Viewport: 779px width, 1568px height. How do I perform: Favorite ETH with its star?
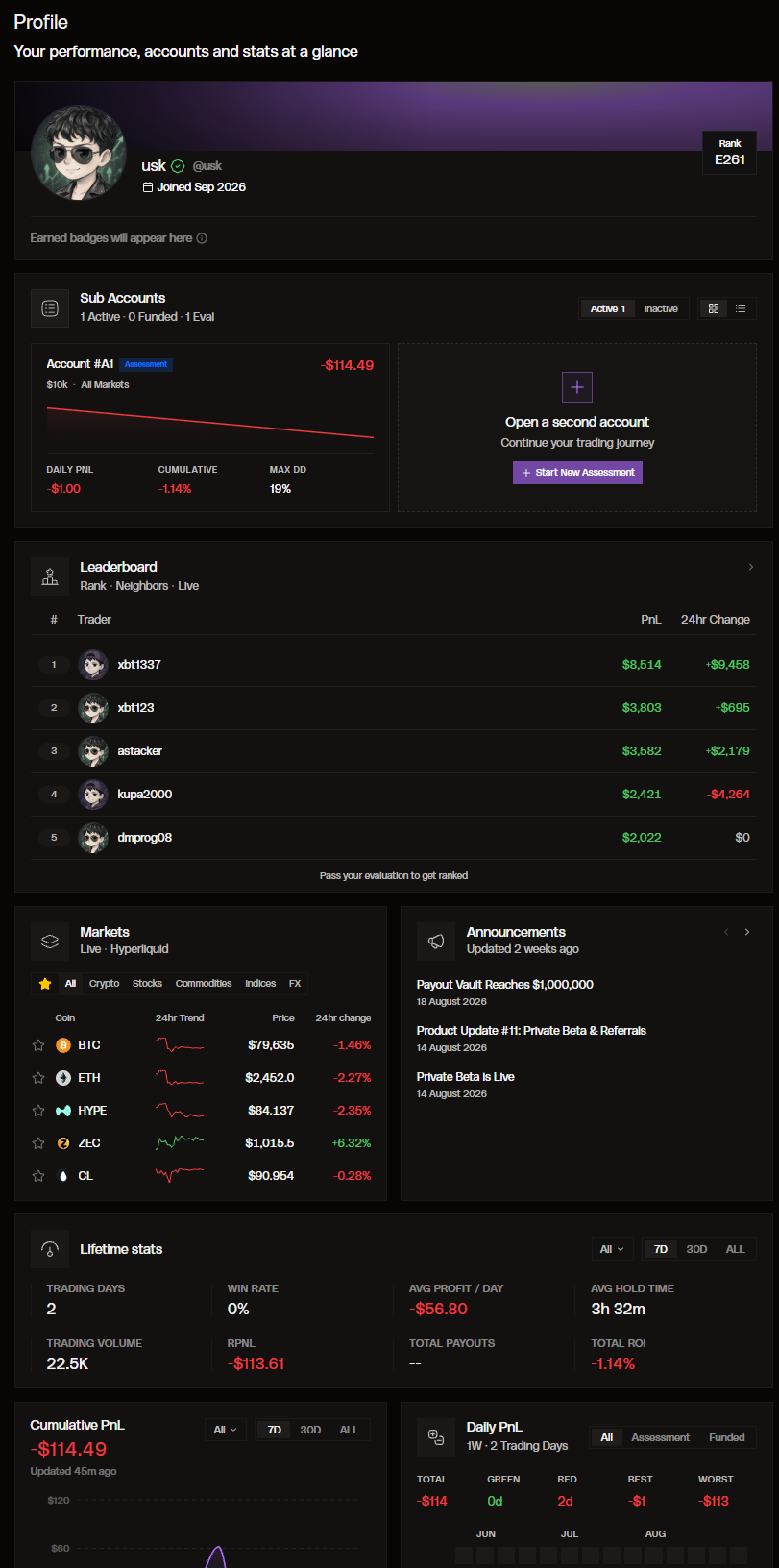38,1078
